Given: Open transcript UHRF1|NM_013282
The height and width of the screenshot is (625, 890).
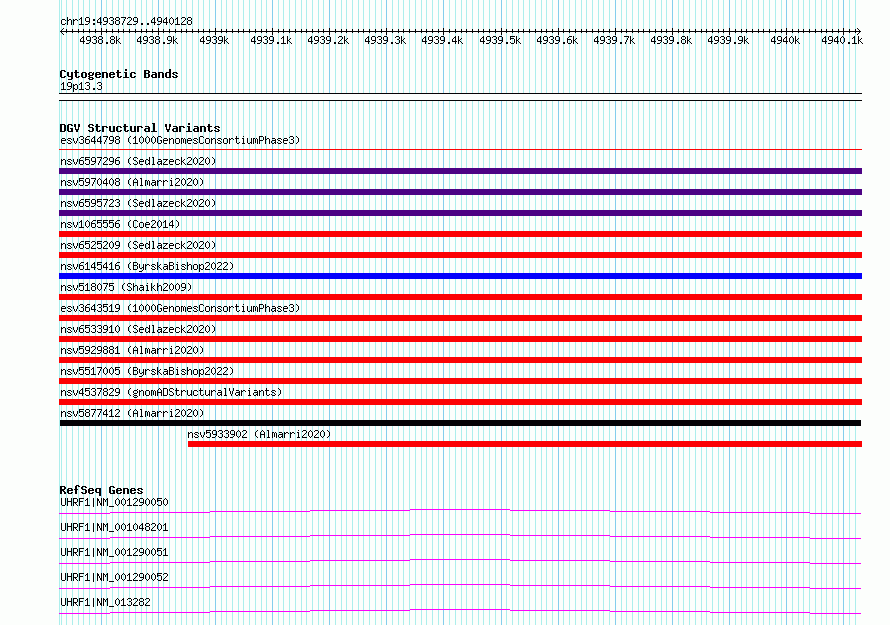Looking at the screenshot, I should [x=105, y=602].
